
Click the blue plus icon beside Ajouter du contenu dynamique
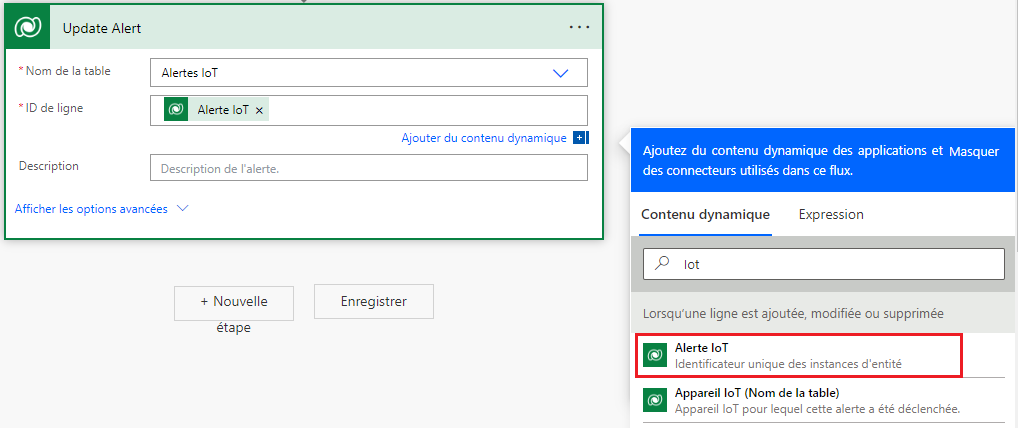(x=580, y=138)
